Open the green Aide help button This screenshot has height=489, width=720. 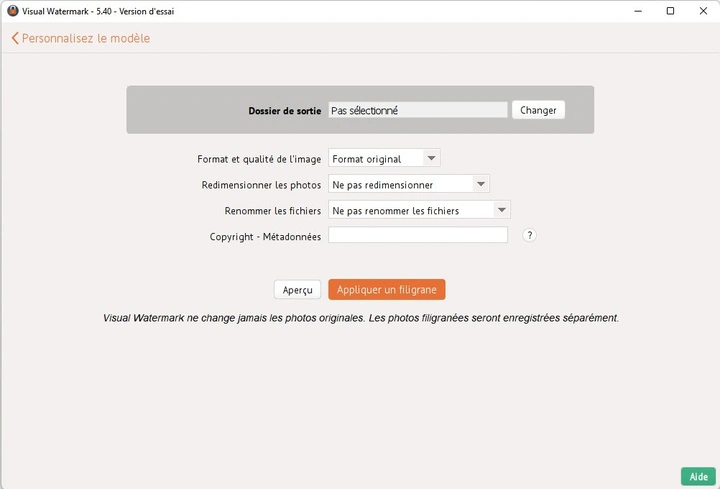pos(698,477)
